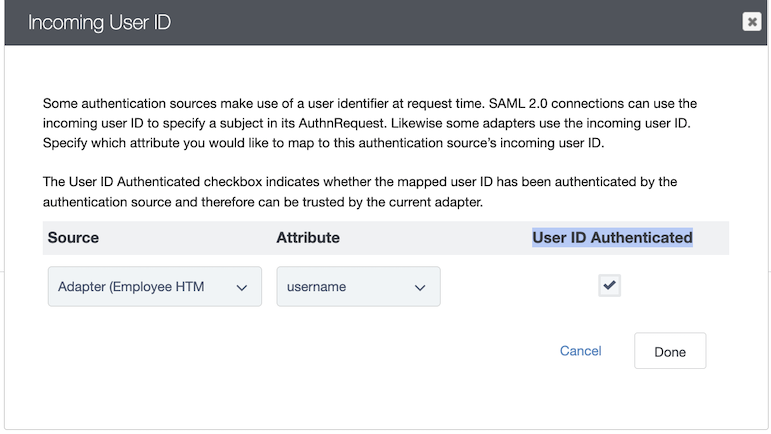This screenshot has height=434, width=771.
Task: Click the Cancel link
Action: tap(580, 351)
